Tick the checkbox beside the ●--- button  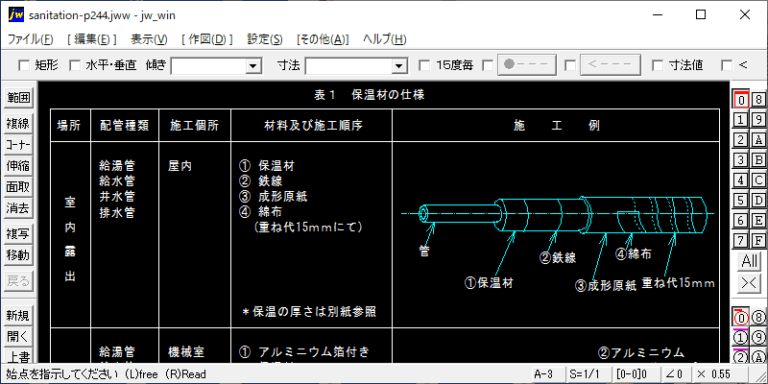tap(487, 65)
